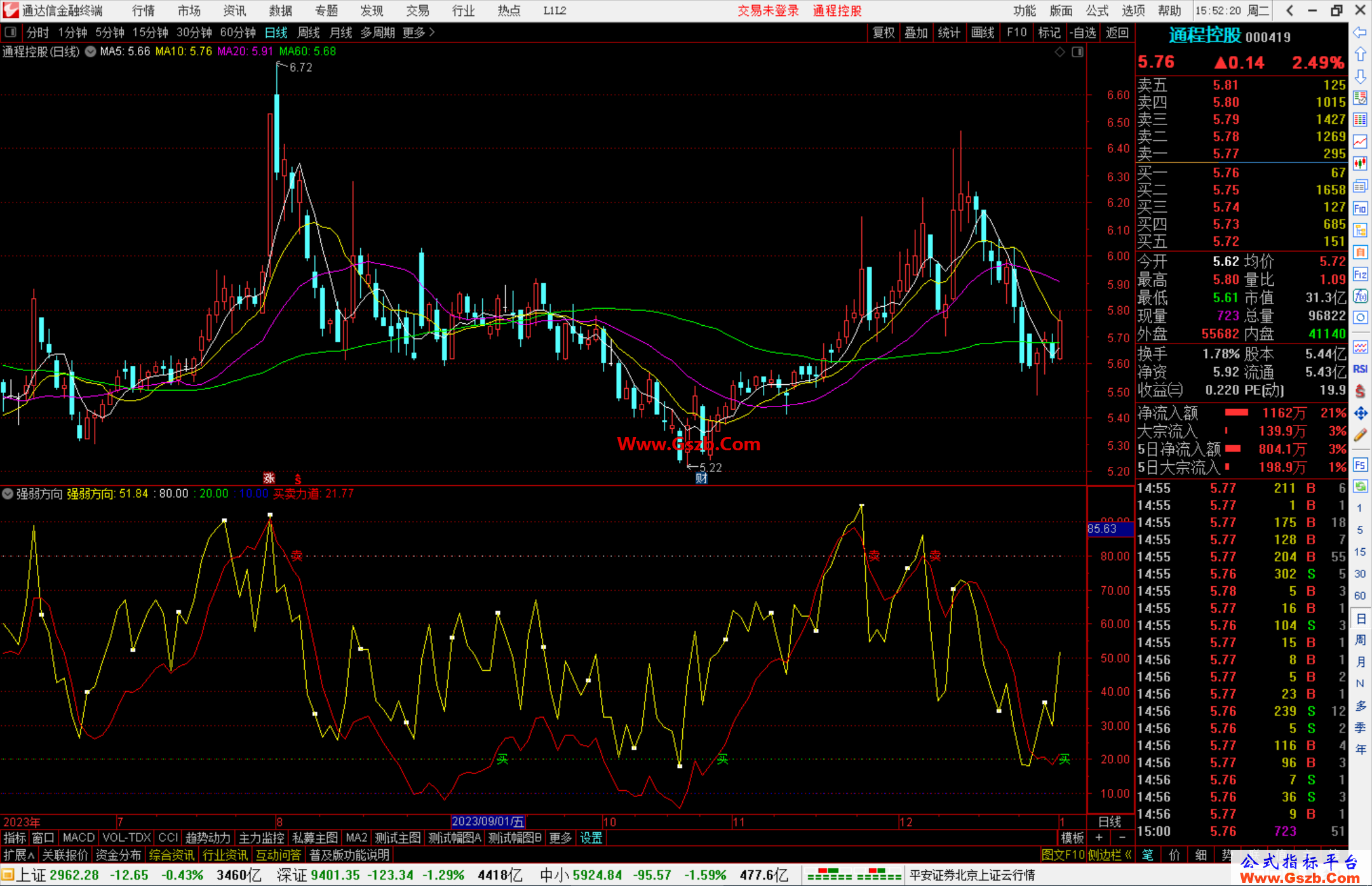This screenshot has width=1372, height=886.
Task: Click the small panel icon left of 分时
Action: pos(11,32)
